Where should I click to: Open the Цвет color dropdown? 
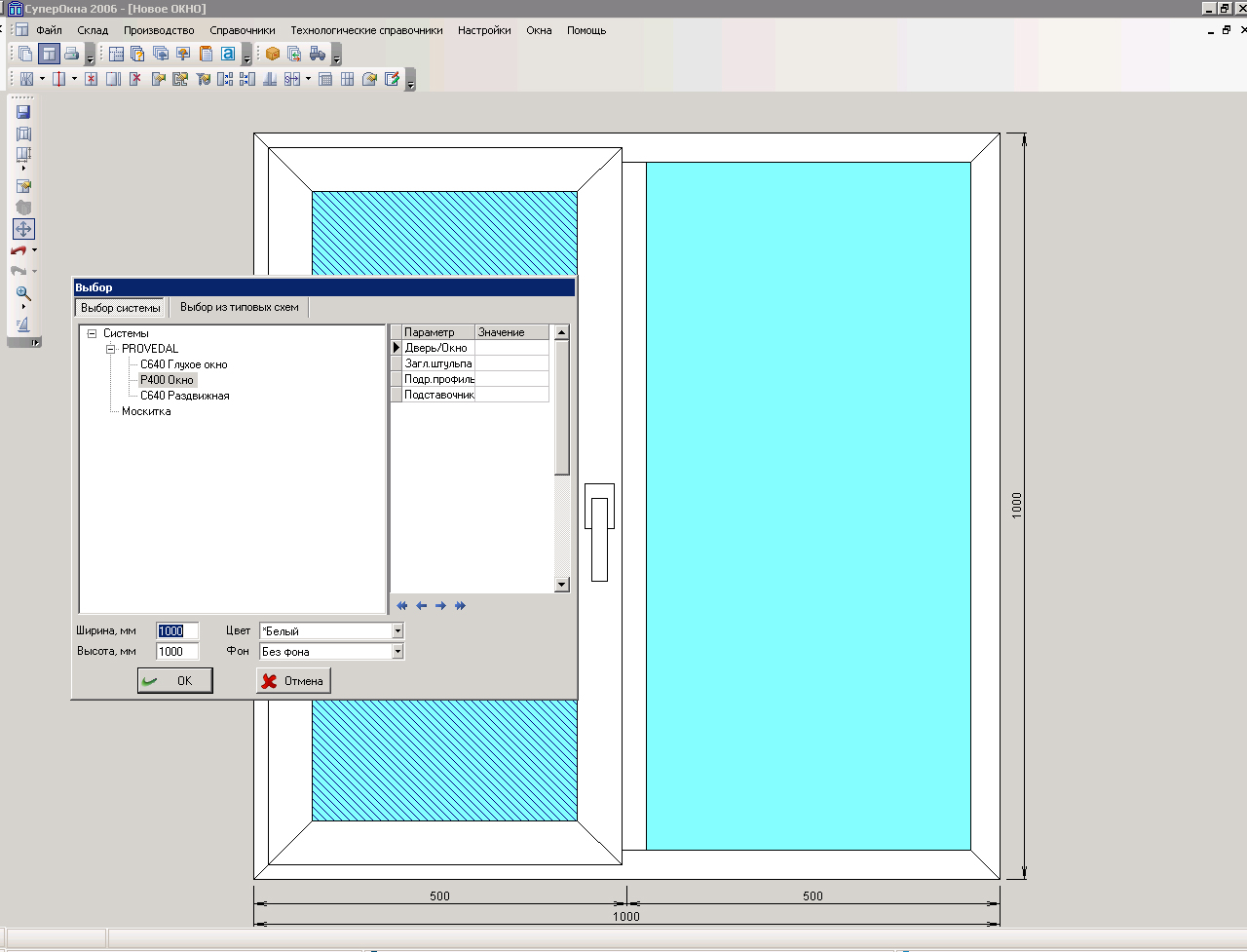coord(397,631)
